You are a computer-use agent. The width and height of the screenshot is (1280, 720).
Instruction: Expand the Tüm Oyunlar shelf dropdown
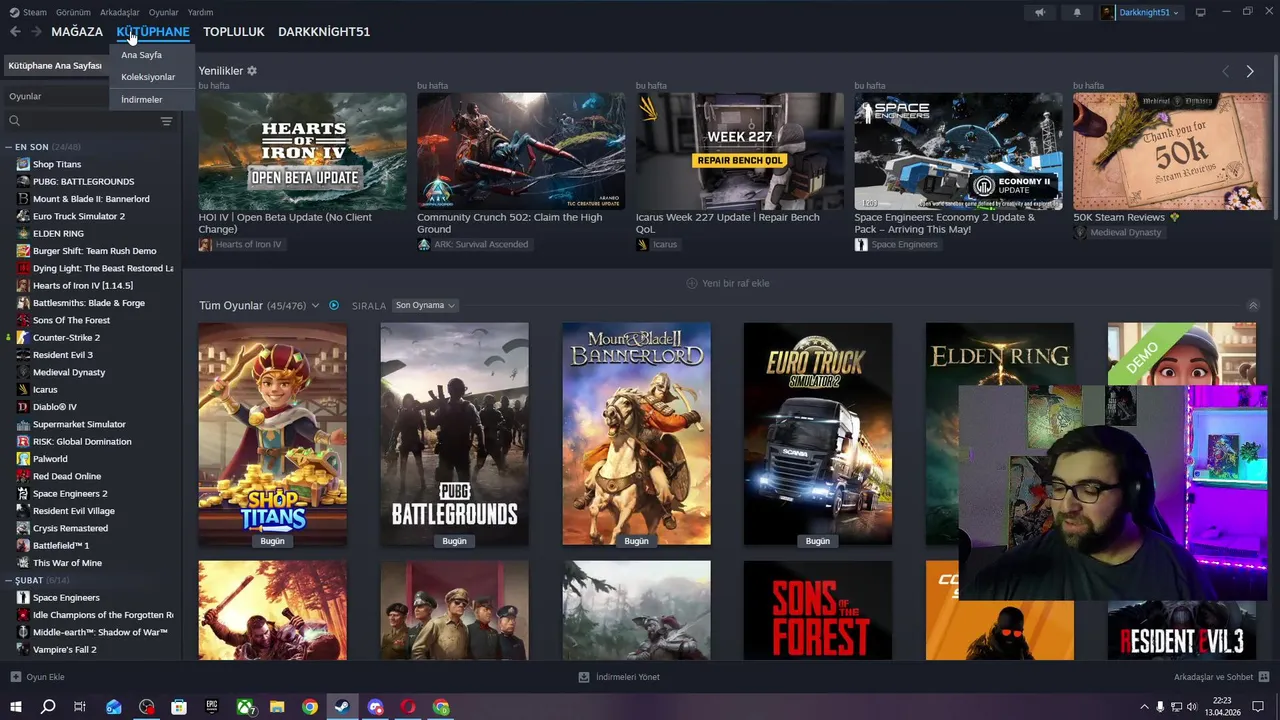coord(315,305)
